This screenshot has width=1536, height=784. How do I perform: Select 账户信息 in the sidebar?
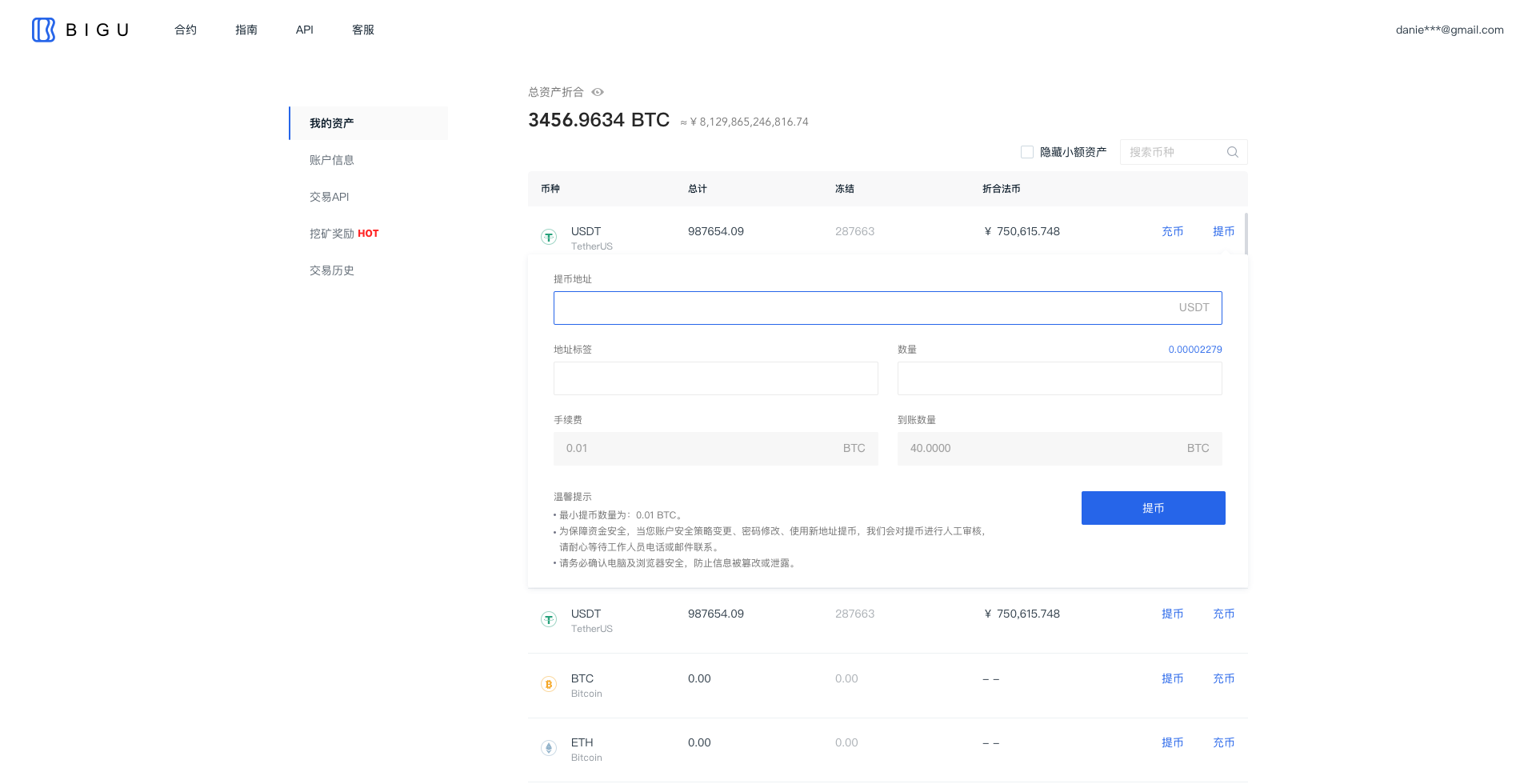[x=332, y=160]
